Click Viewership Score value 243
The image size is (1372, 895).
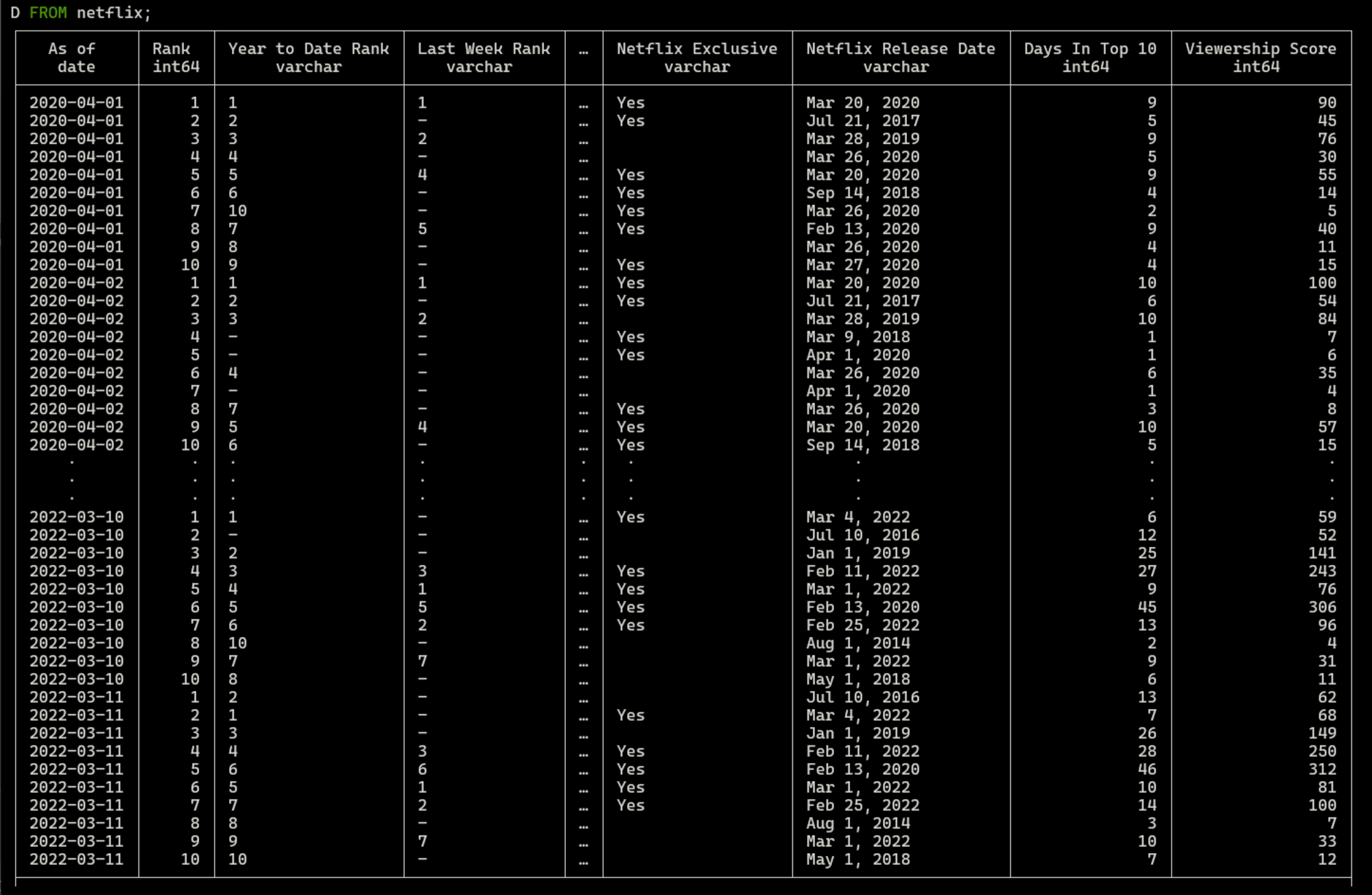tap(1322, 571)
